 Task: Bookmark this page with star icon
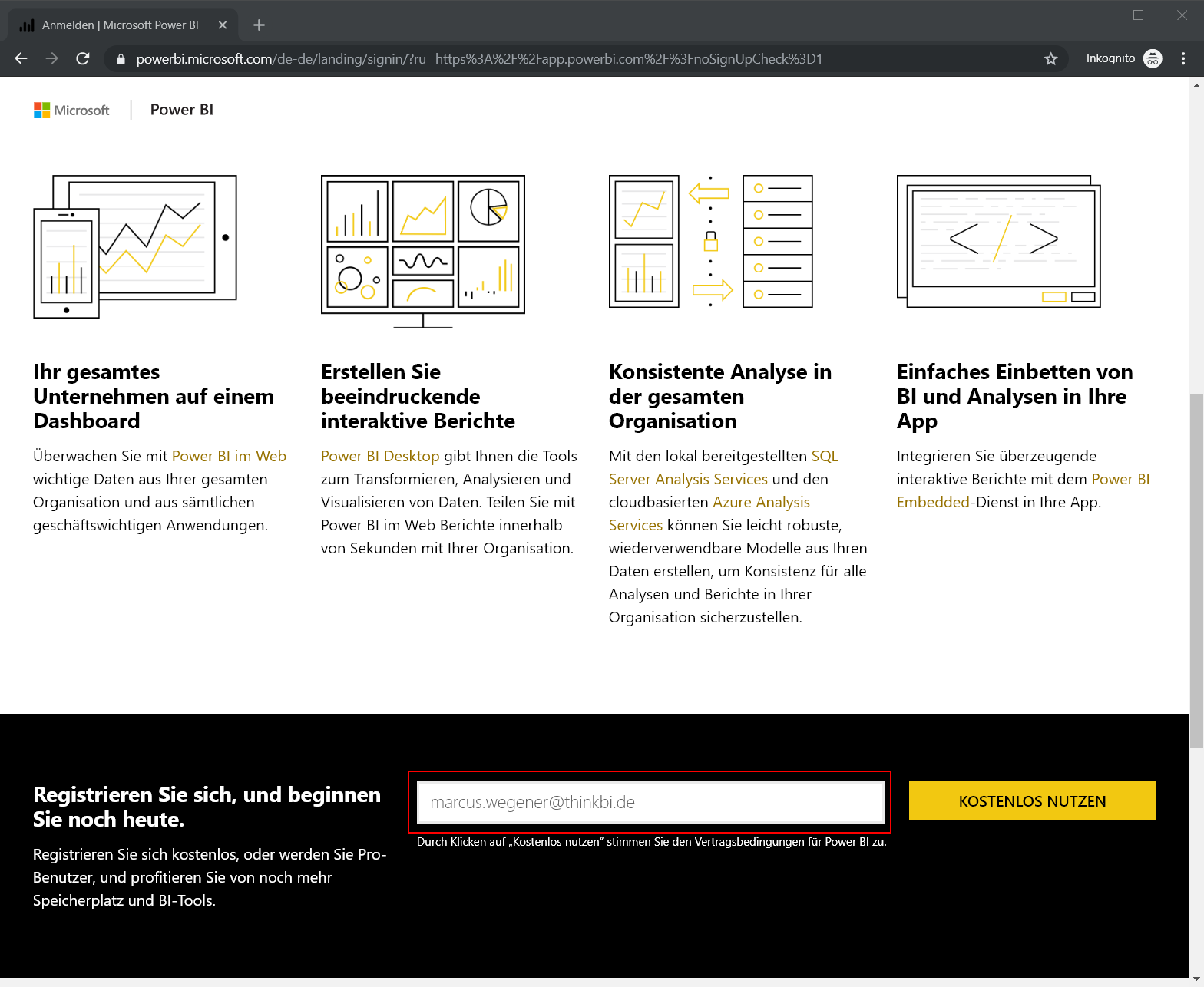pyautogui.click(x=1050, y=59)
